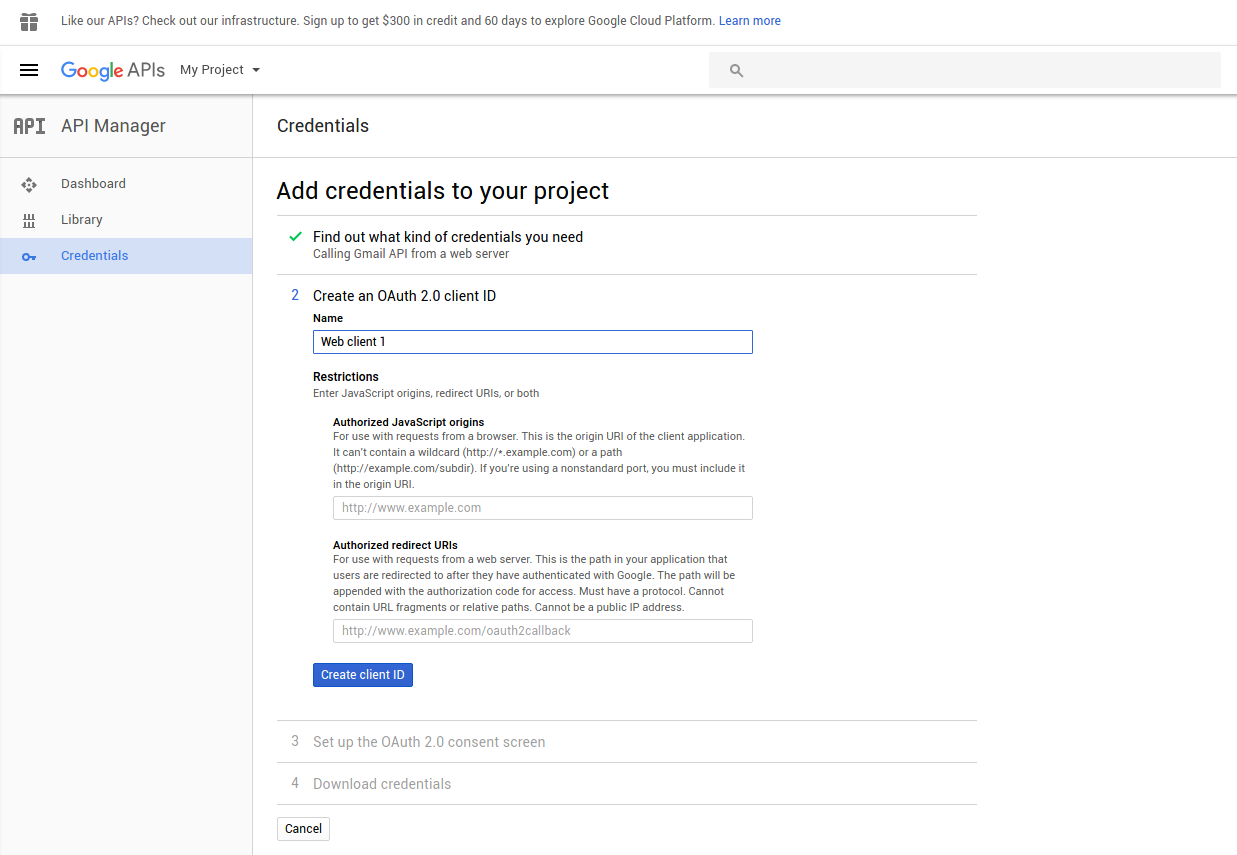Viewport: 1237px width, 855px height.
Task: Click the gift icon in the promo banner
Action: click(x=29, y=21)
